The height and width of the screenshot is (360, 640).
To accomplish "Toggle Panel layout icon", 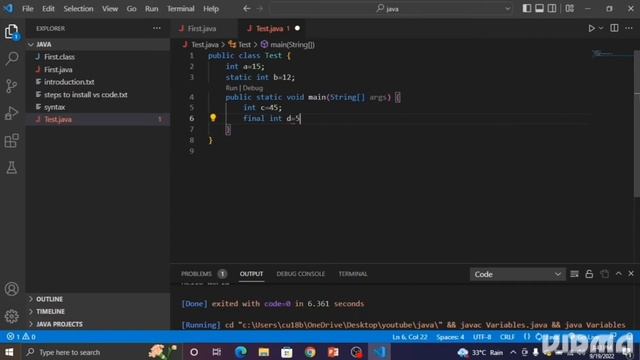I will pyautogui.click(x=539, y=8).
